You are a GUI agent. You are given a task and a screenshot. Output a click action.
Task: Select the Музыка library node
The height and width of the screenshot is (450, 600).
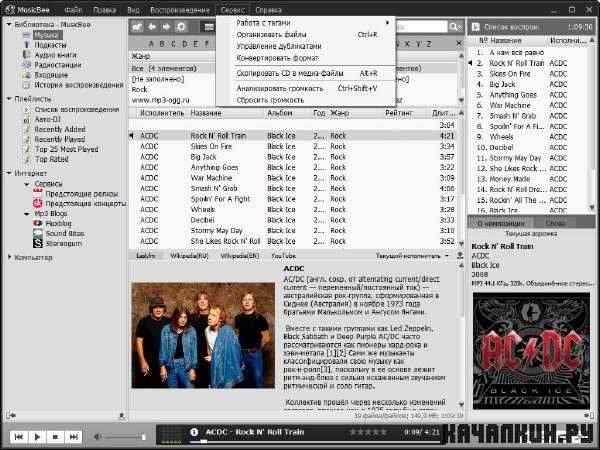(47, 35)
